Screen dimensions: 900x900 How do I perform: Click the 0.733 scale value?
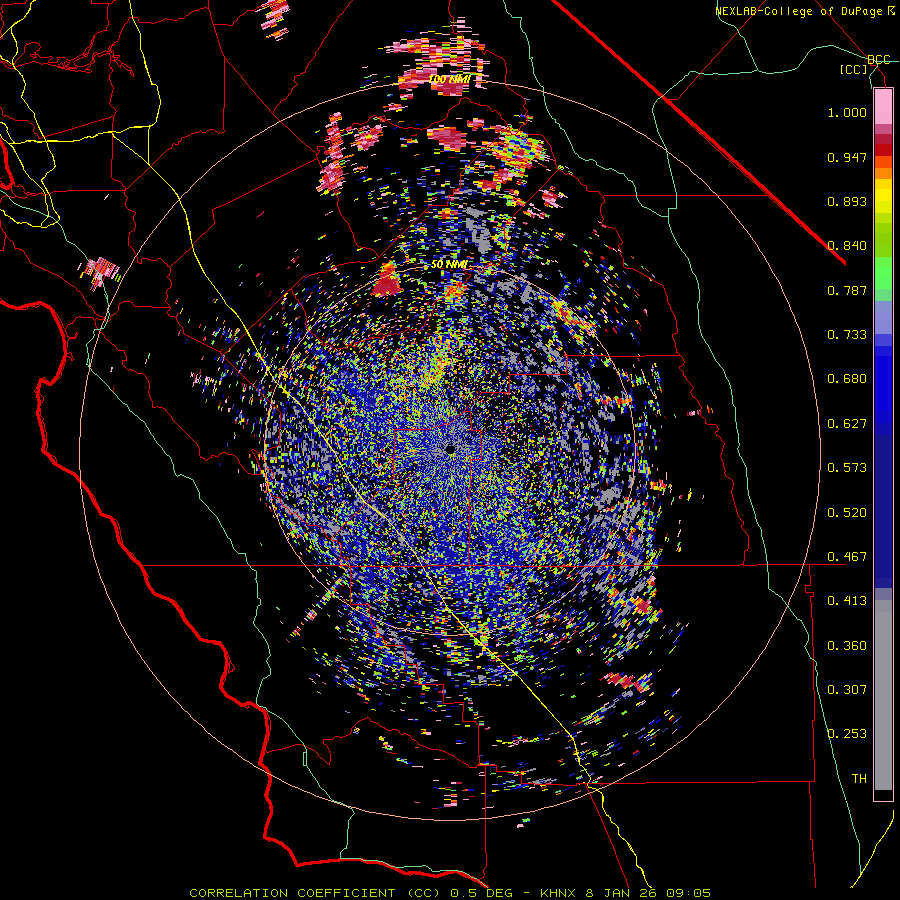click(847, 335)
